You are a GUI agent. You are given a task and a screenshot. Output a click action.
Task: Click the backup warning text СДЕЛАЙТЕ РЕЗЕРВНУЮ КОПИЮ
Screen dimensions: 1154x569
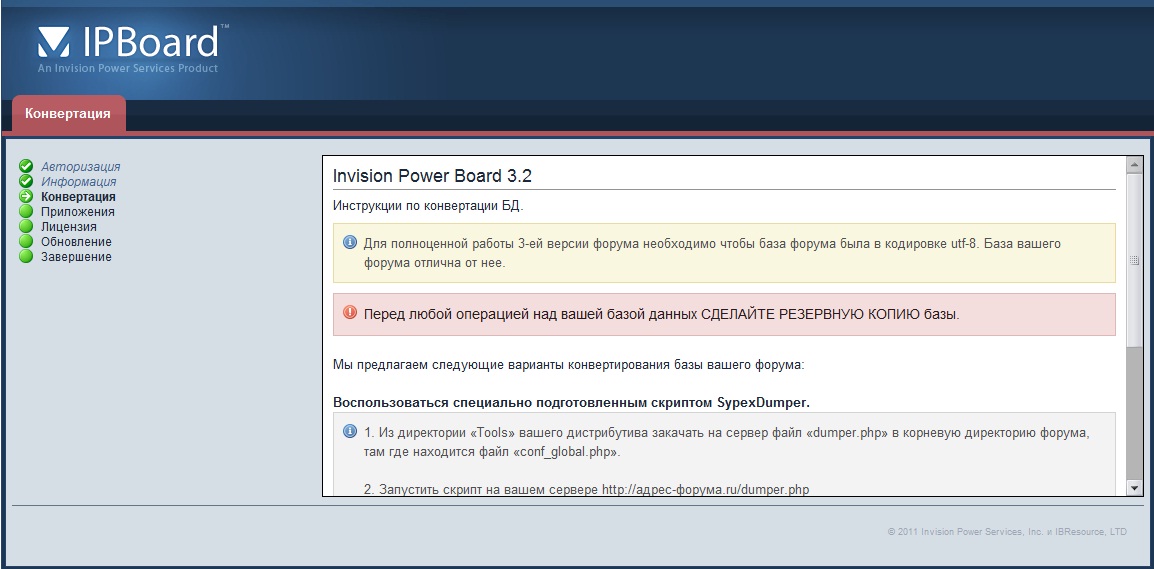pyautogui.click(x=809, y=314)
